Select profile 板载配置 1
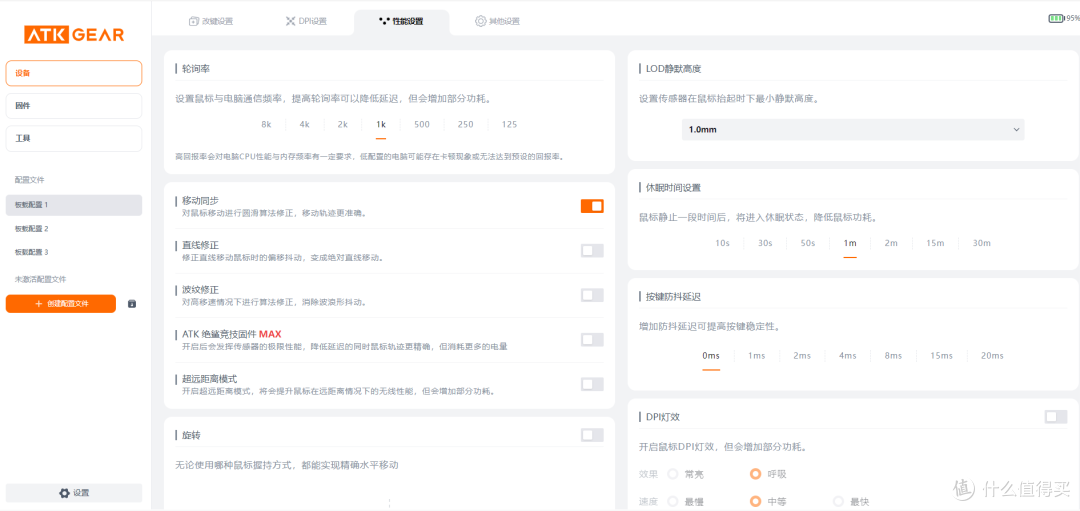This screenshot has height=511, width=1080. click(74, 205)
